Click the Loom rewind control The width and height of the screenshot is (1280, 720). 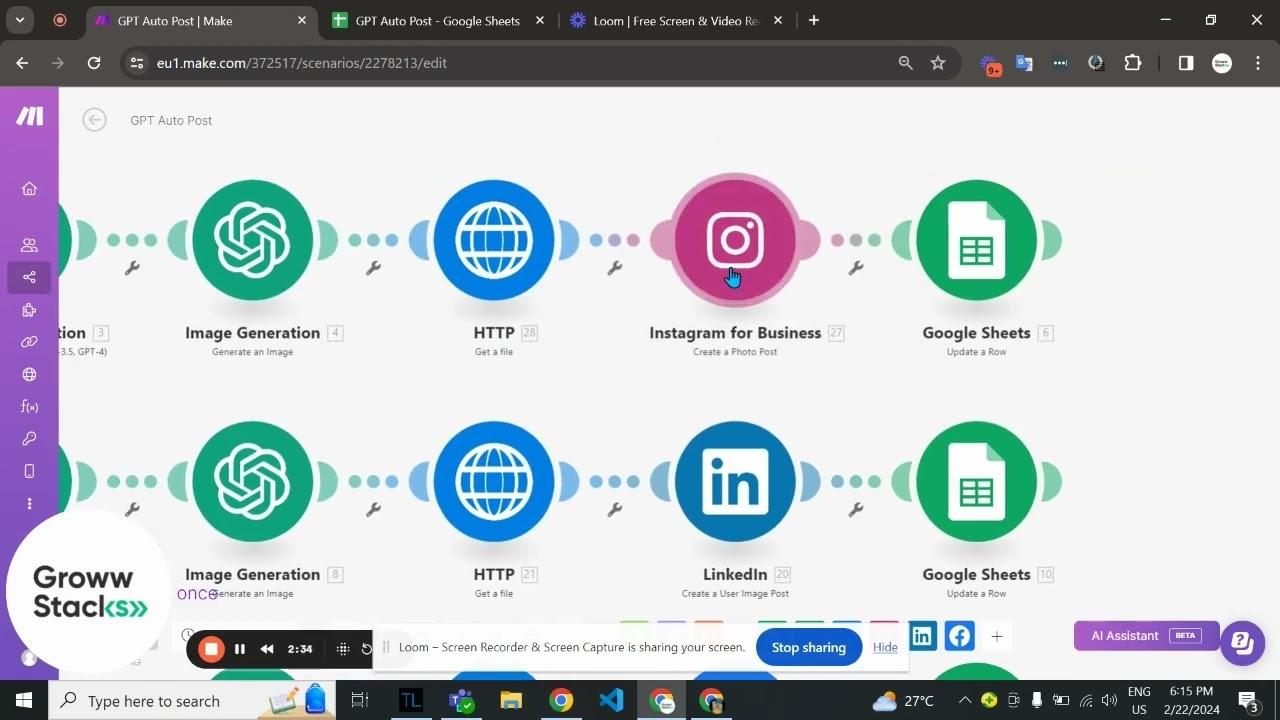tap(267, 649)
